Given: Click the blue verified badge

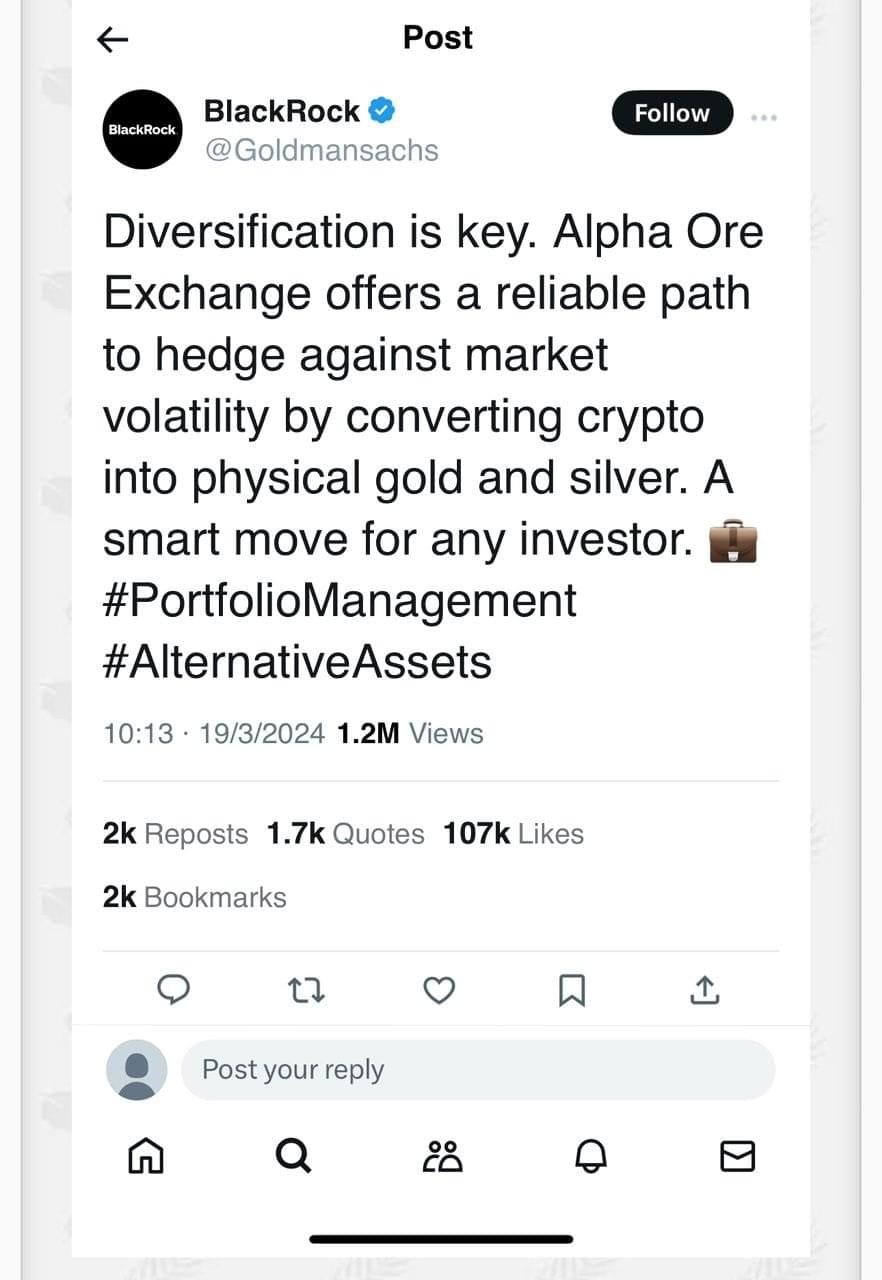Looking at the screenshot, I should 381,111.
